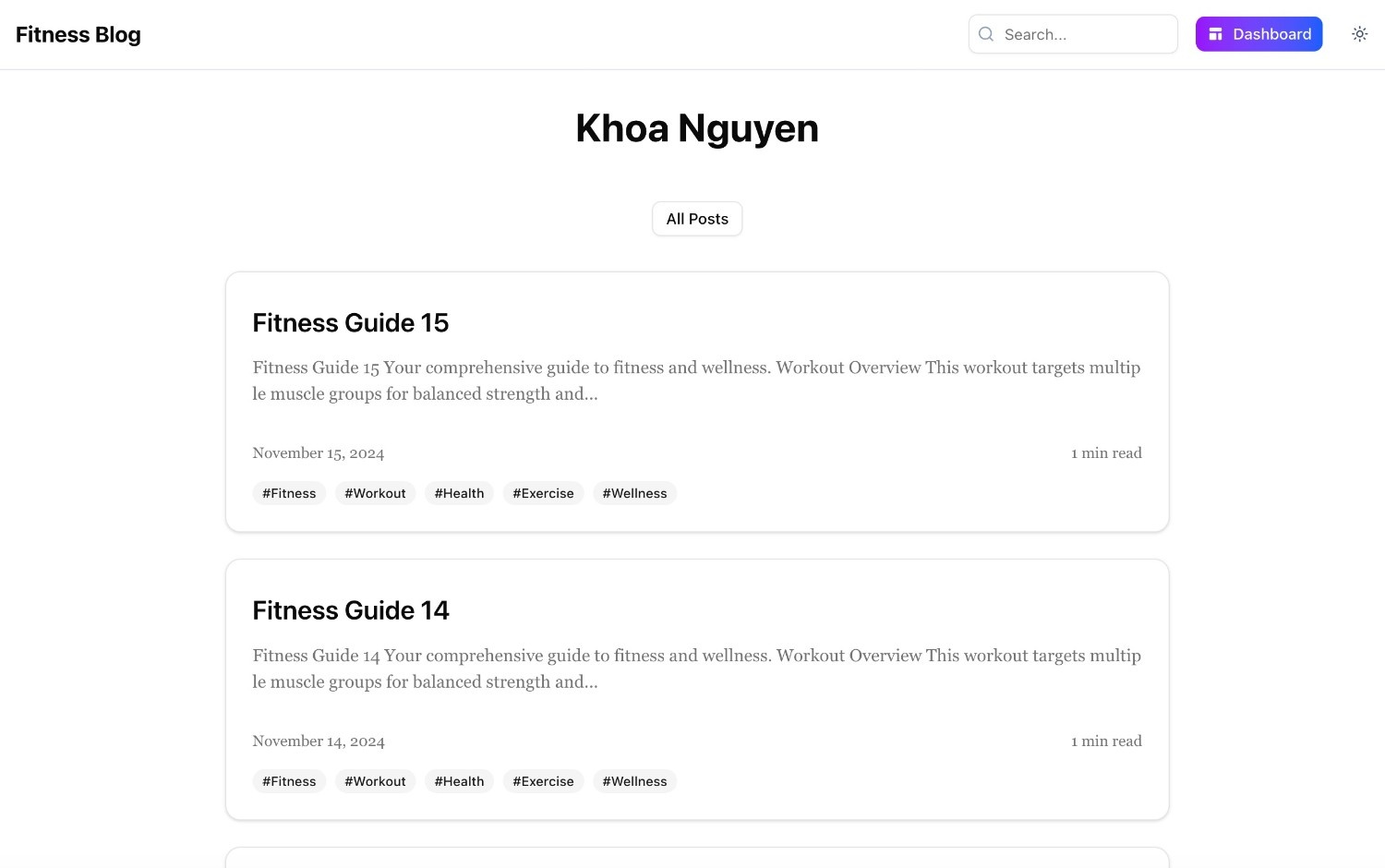This screenshot has height=868, width=1385.
Task: Click the Fitness Guide 14 excerpt text
Action: coord(697,668)
